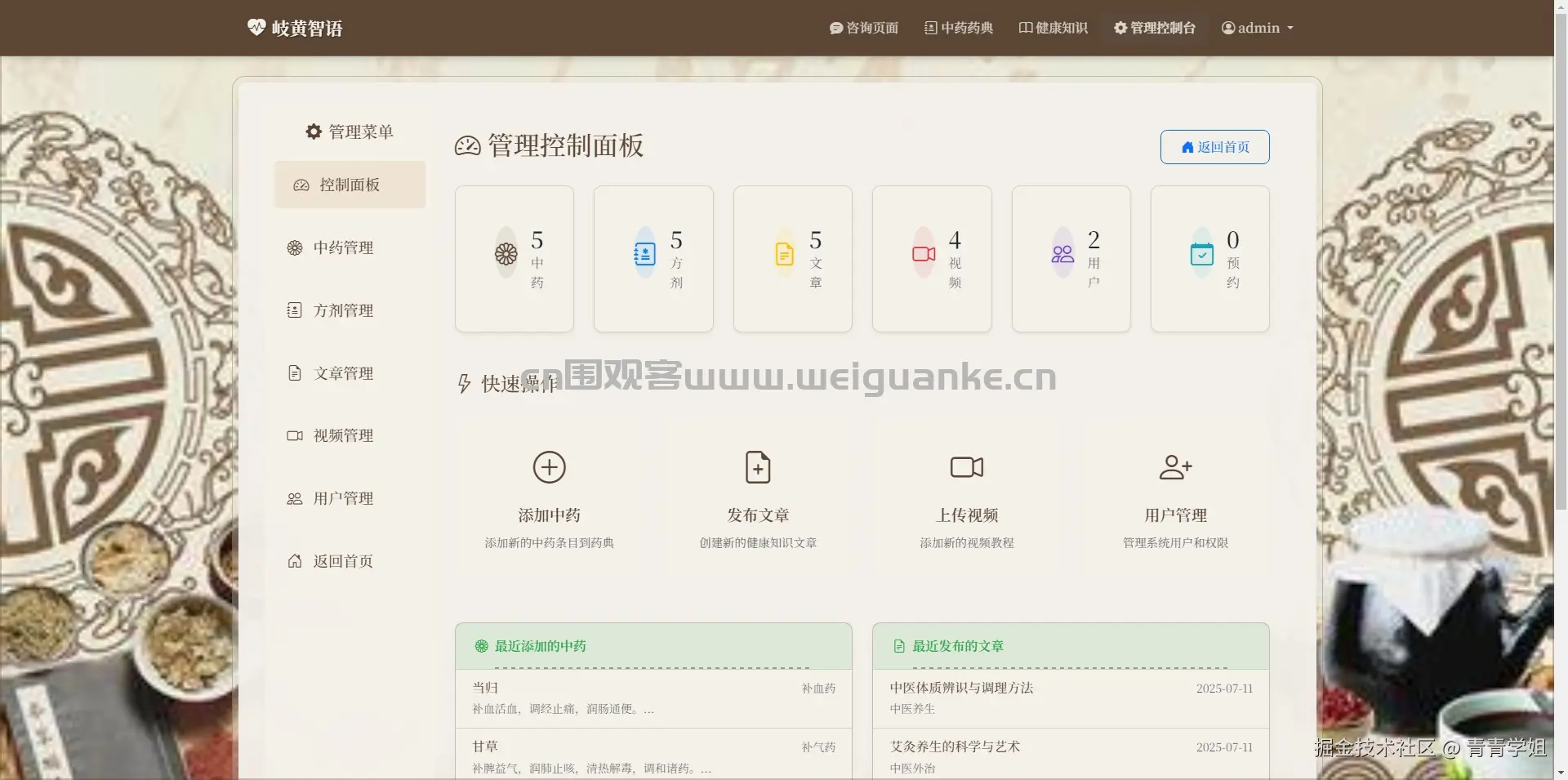
Task: Open 视频管理 in the sidebar menu
Action: (350, 435)
